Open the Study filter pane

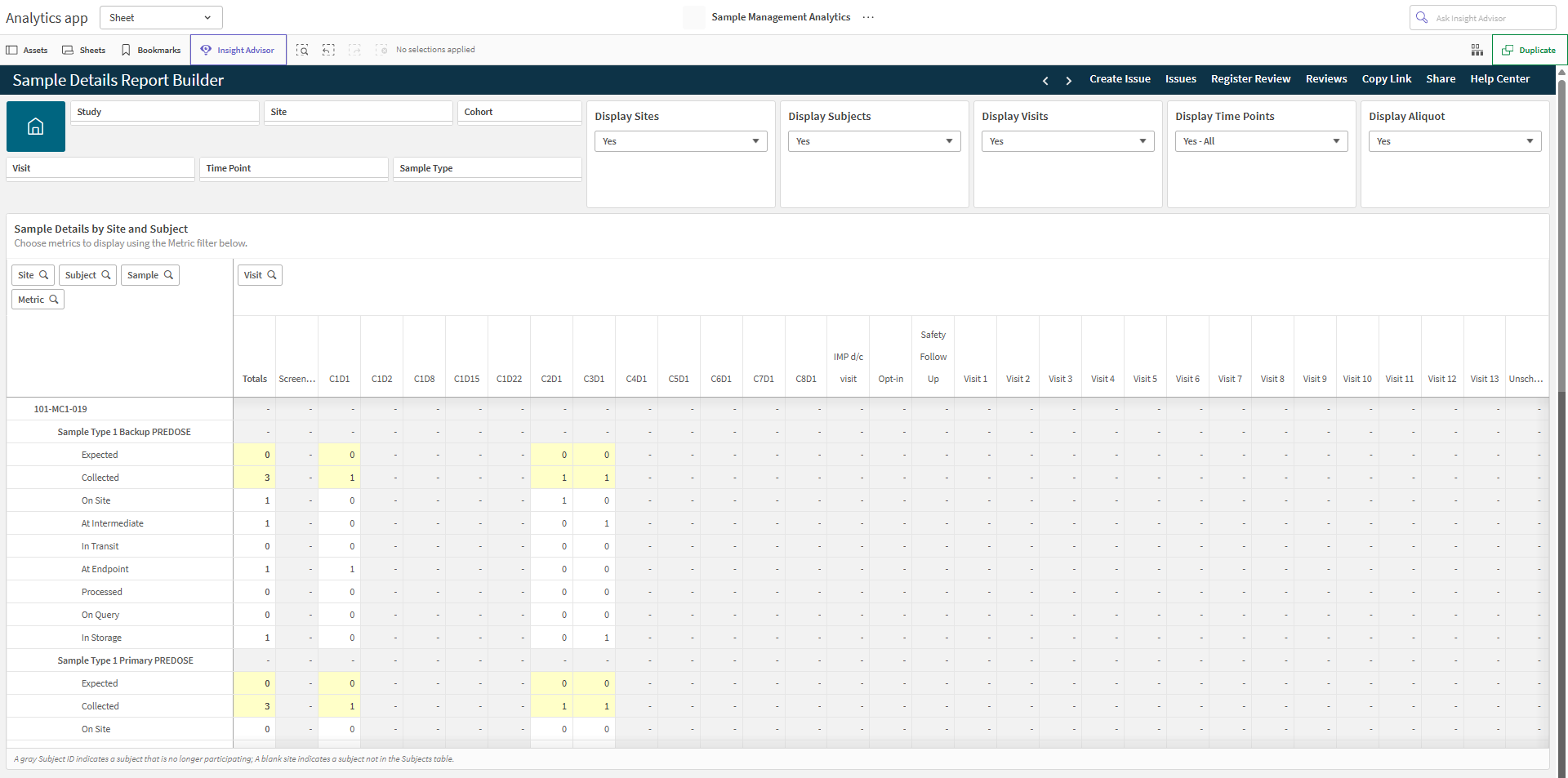pos(165,112)
